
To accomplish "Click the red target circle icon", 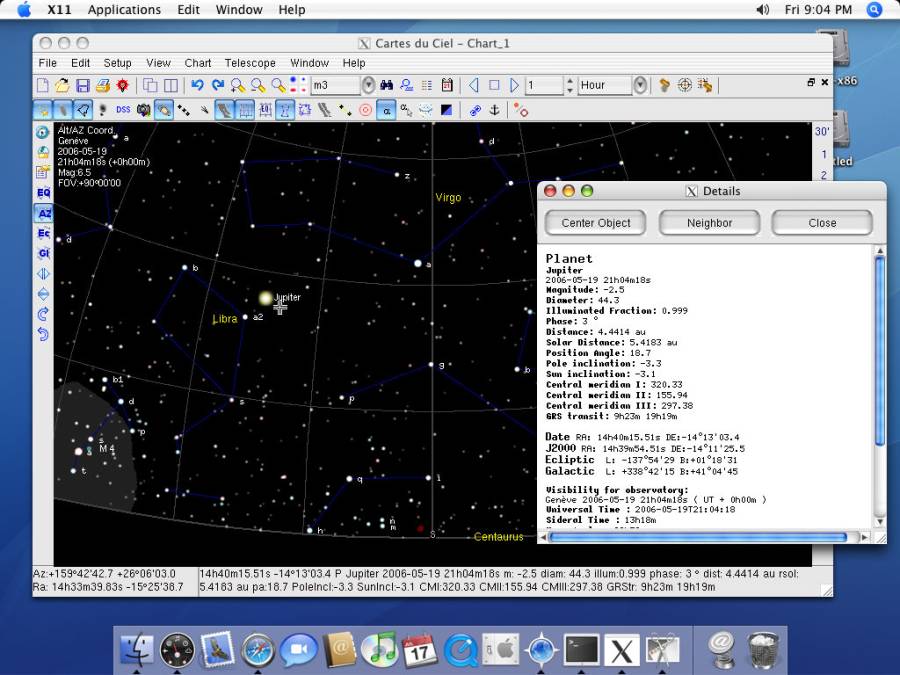I will [365, 110].
